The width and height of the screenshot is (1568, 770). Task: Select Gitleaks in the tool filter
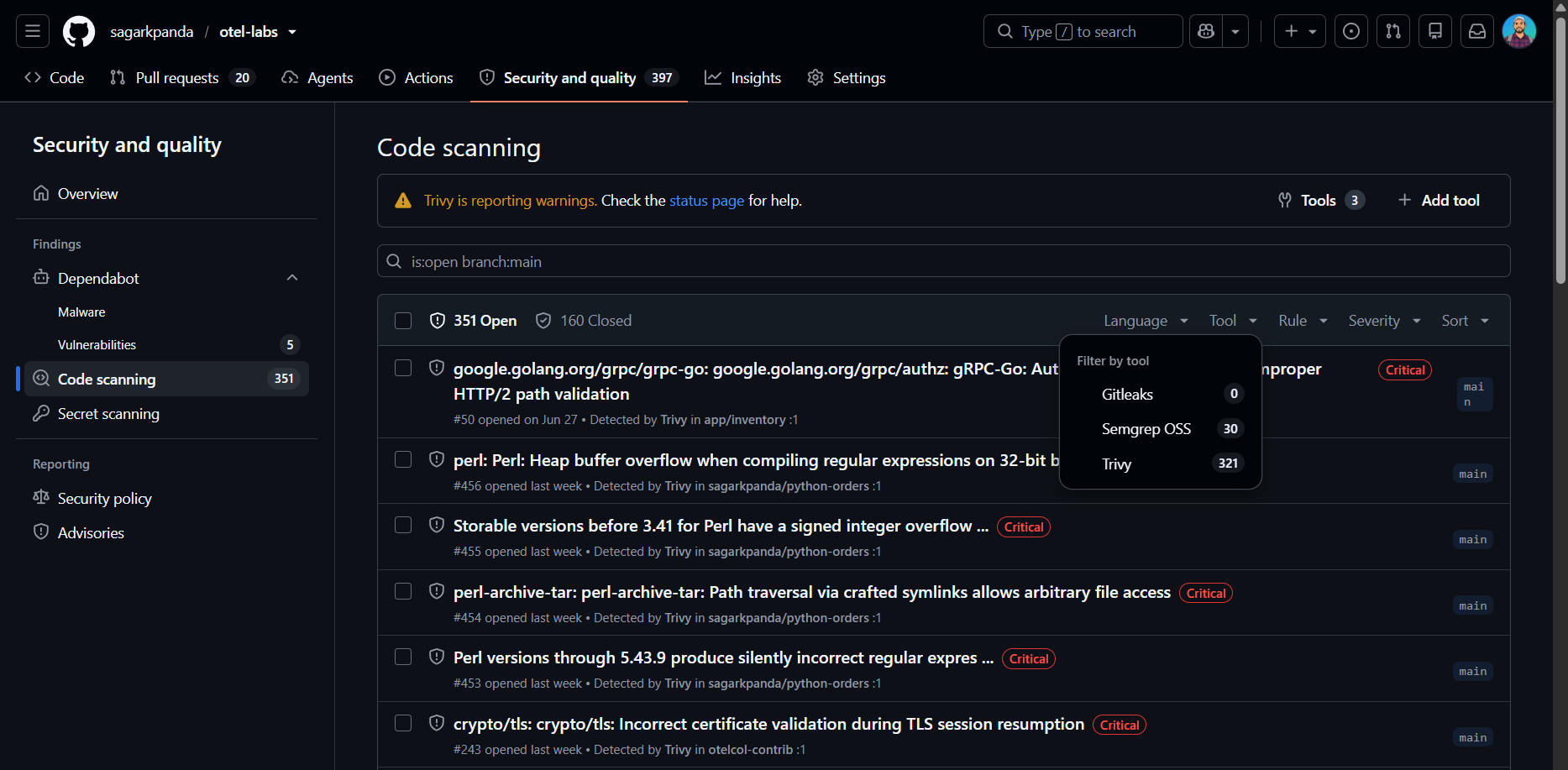point(1161,394)
